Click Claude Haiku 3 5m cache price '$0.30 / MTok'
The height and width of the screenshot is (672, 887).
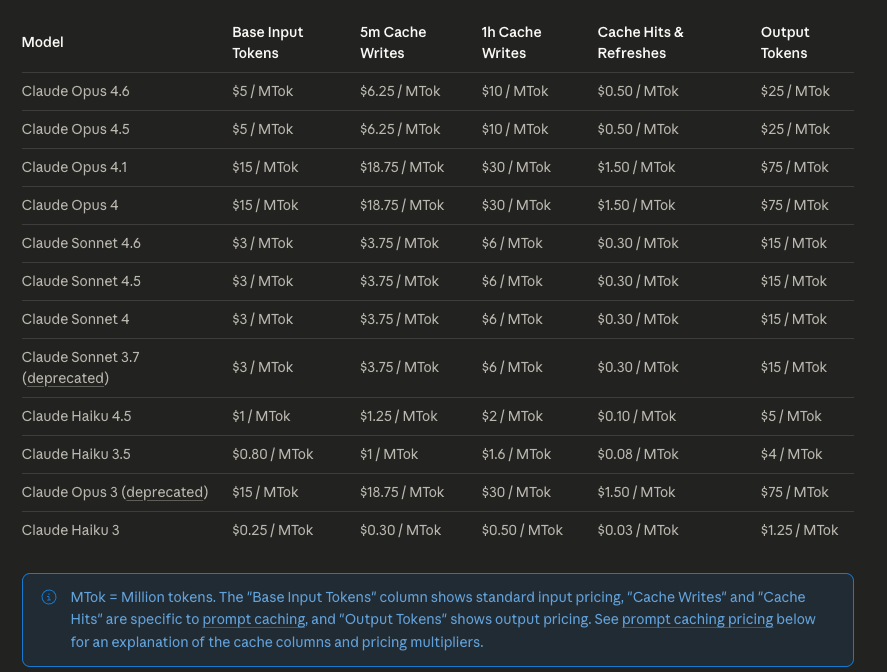pos(401,530)
